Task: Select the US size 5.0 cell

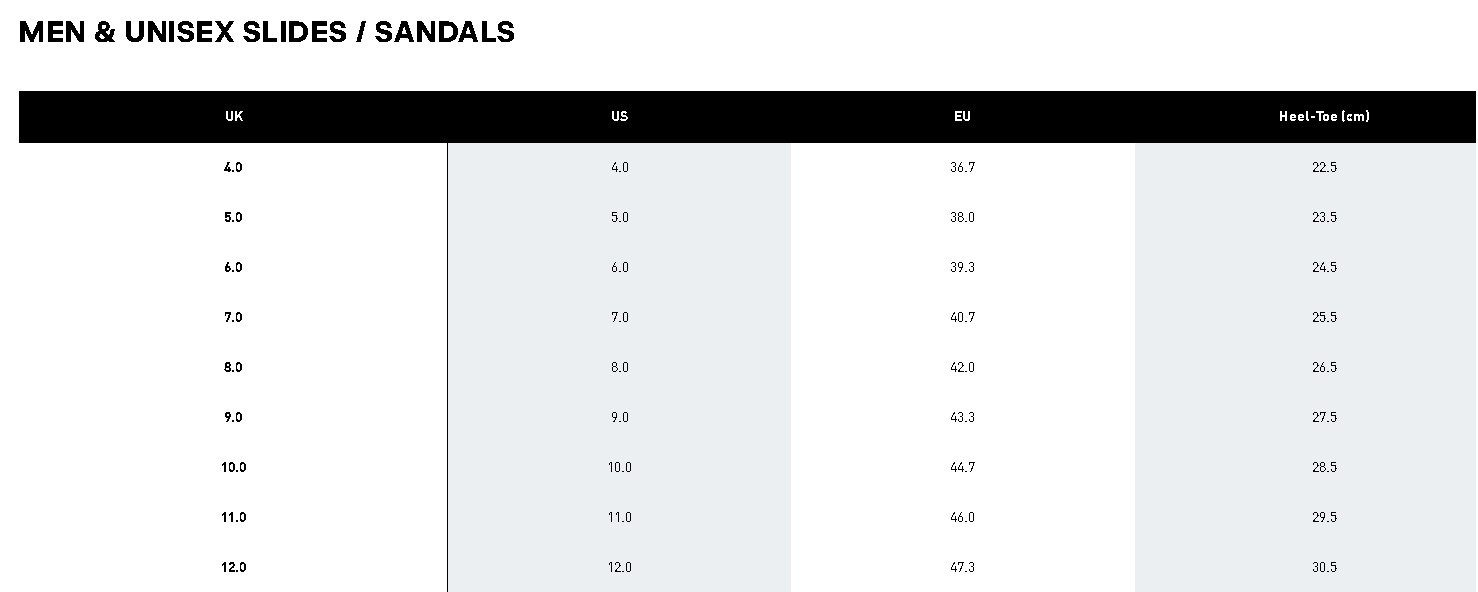Action: (620, 217)
